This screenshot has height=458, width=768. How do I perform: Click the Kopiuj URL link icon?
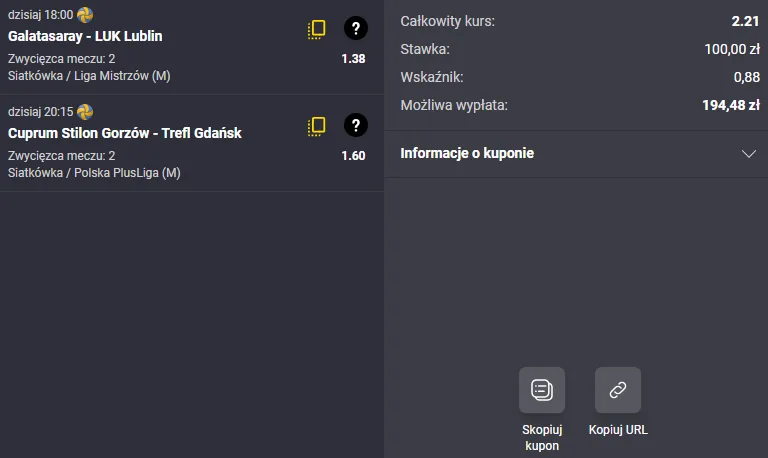[x=618, y=390]
